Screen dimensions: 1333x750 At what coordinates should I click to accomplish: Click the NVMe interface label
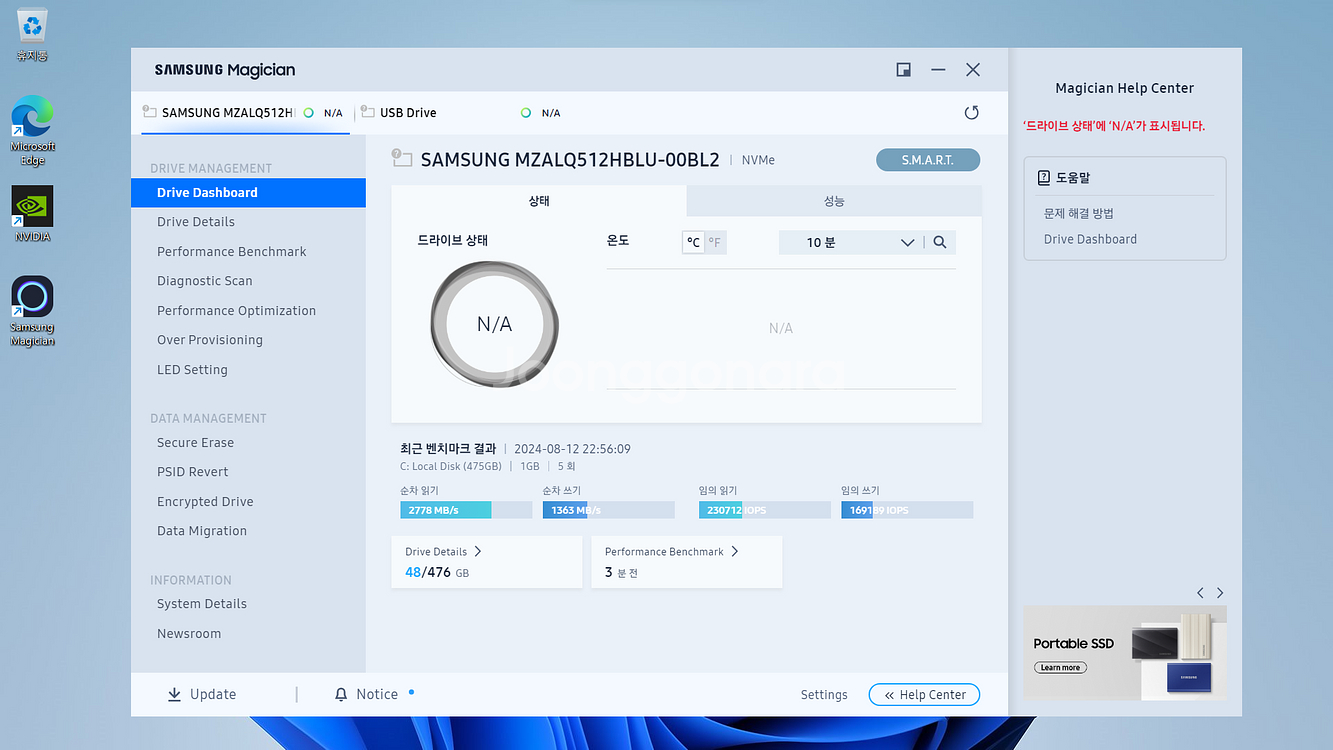(758, 160)
